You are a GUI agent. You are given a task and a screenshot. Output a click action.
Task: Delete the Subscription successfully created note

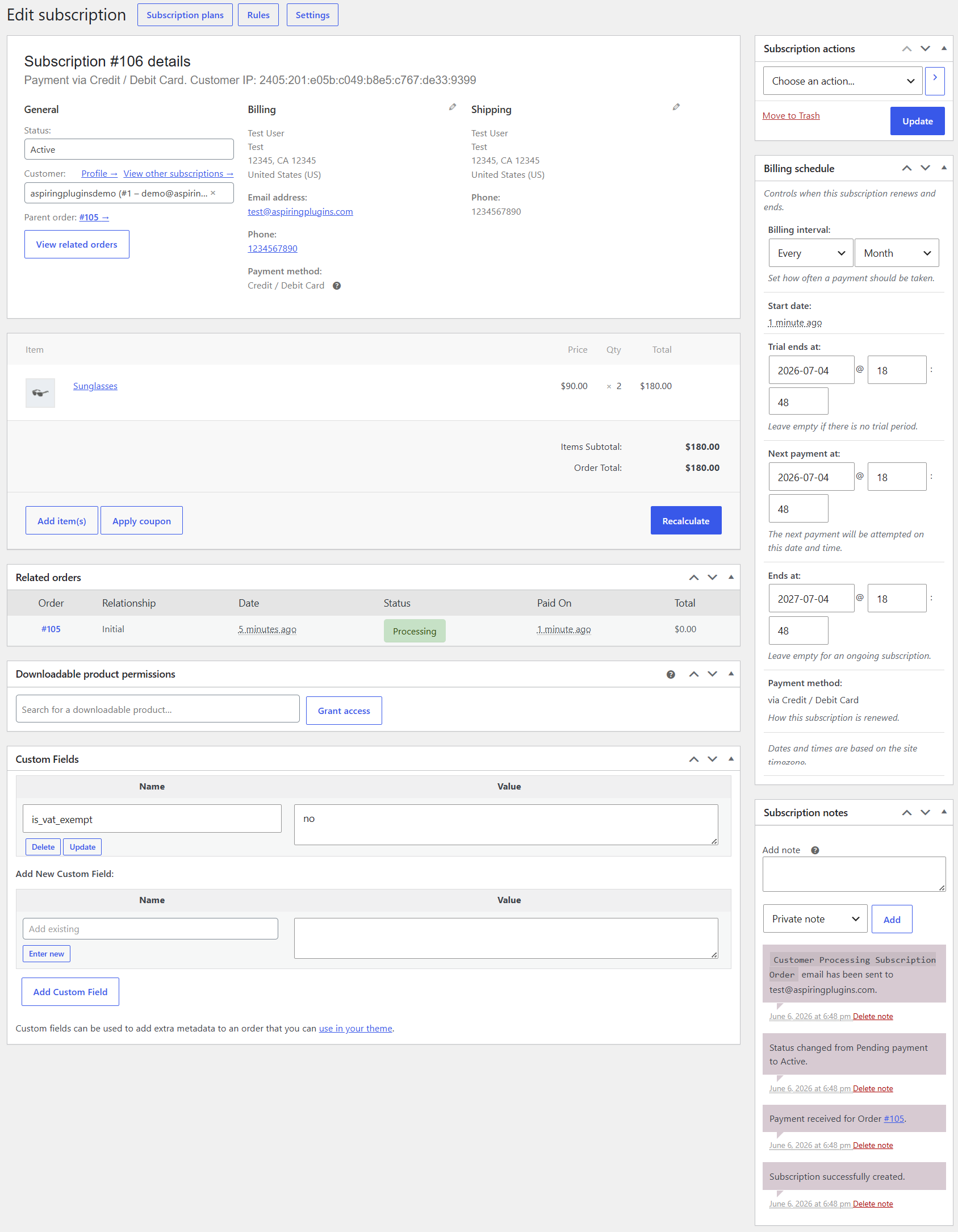(x=873, y=1204)
